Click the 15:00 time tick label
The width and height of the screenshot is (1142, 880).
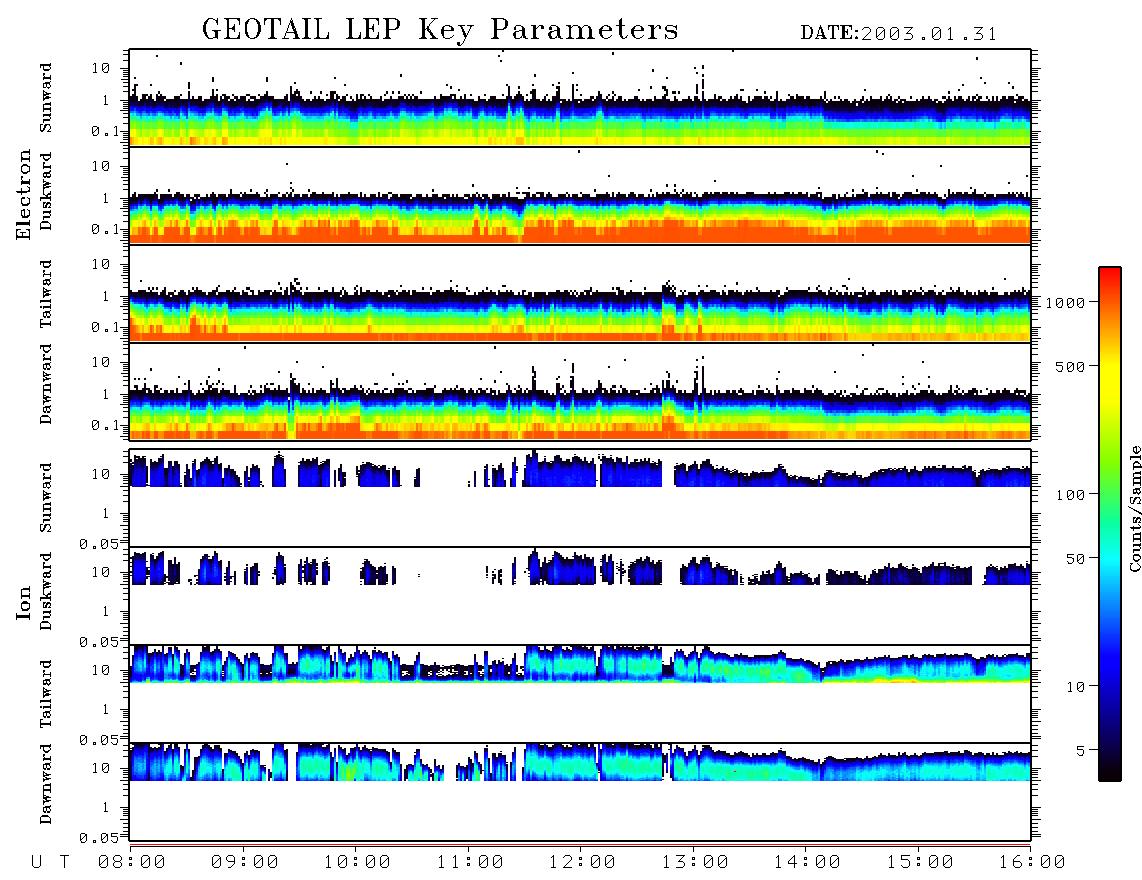pos(920,863)
